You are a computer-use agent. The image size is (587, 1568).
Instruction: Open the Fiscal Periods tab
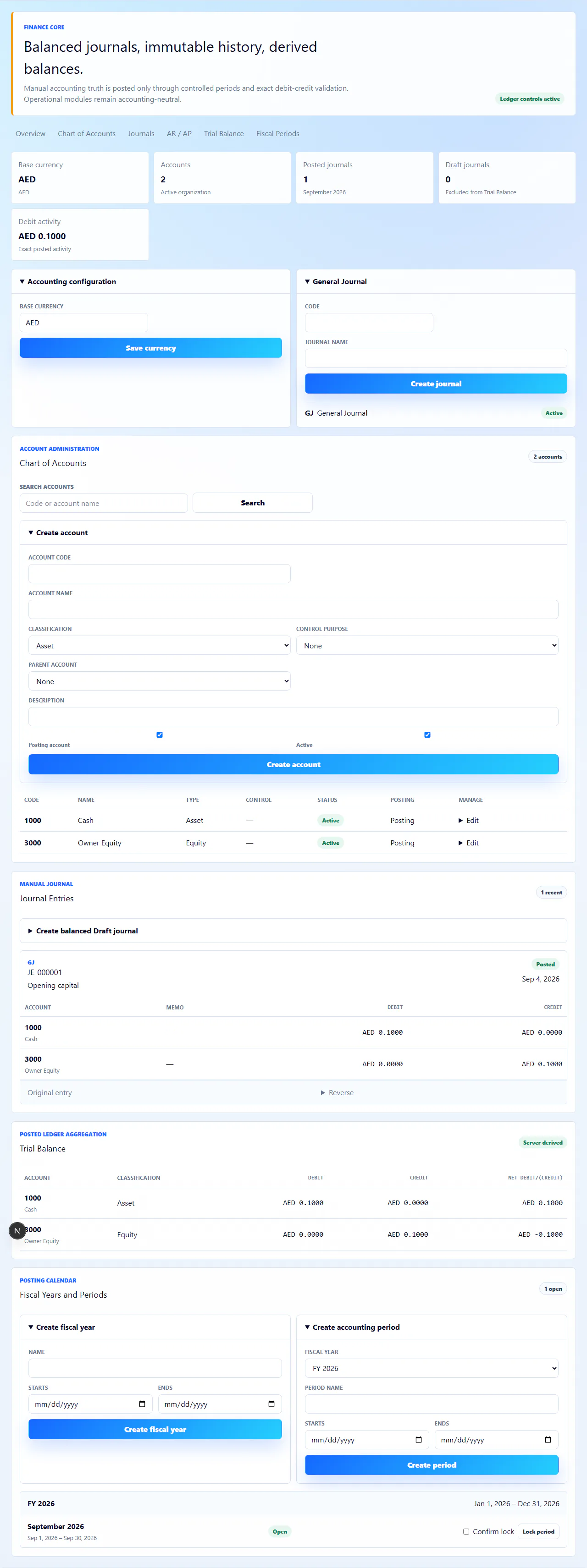pos(277,133)
